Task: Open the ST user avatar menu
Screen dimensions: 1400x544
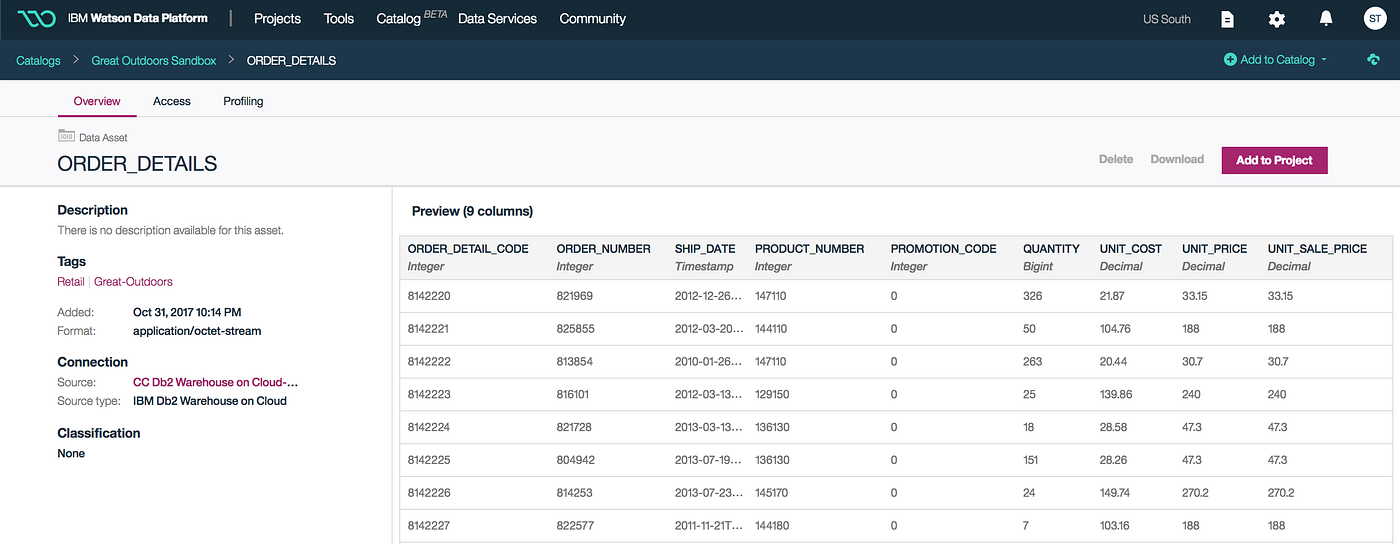Action: coord(1375,19)
